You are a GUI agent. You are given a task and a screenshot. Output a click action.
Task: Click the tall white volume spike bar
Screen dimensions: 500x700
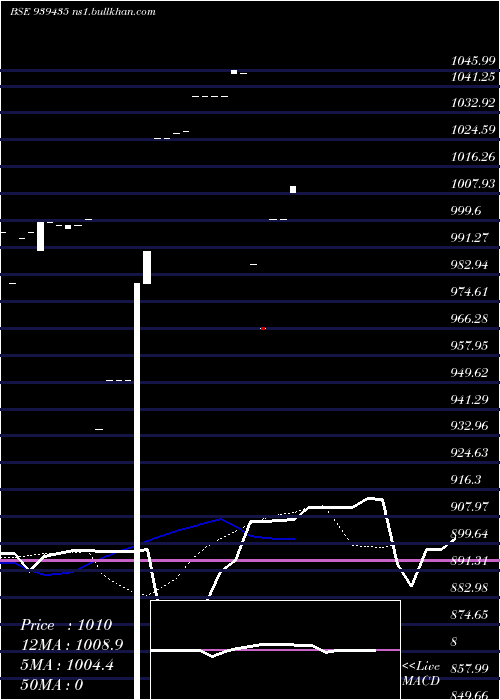pos(137,491)
